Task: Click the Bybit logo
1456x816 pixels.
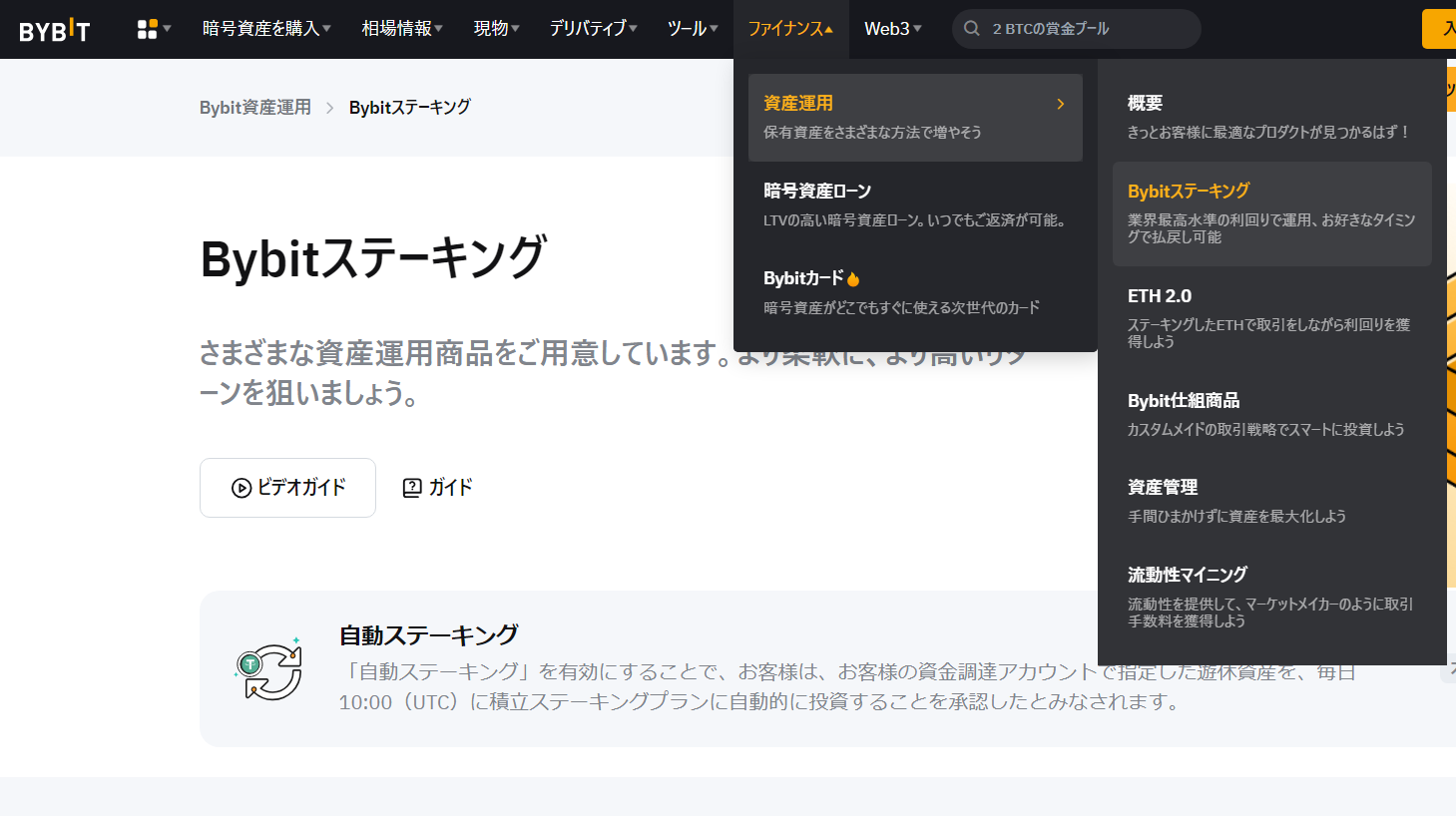Action: coord(55,29)
